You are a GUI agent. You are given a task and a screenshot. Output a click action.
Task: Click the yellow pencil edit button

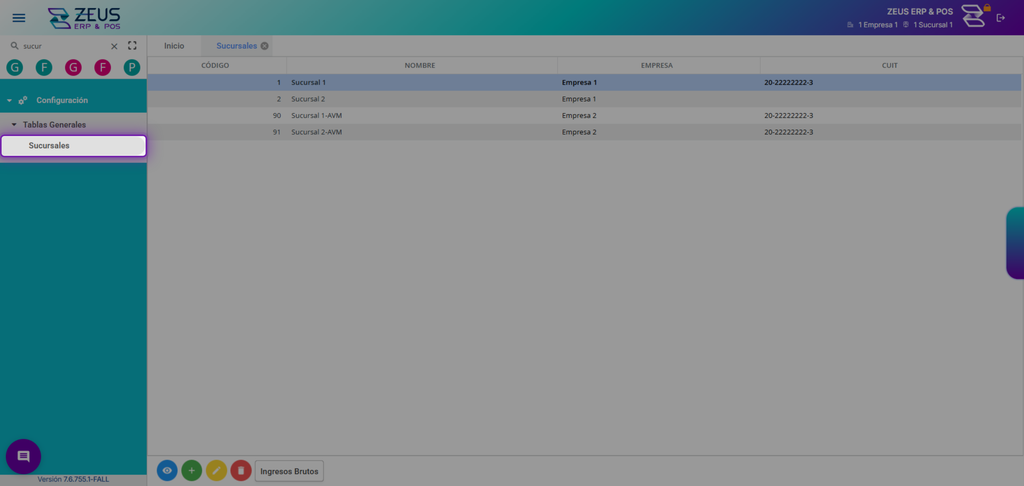coord(216,470)
